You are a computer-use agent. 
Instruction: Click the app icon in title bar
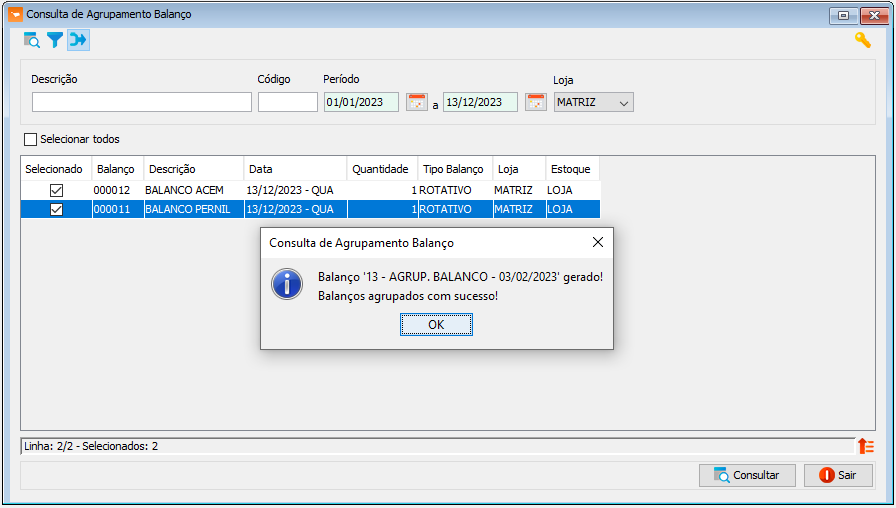(14, 15)
